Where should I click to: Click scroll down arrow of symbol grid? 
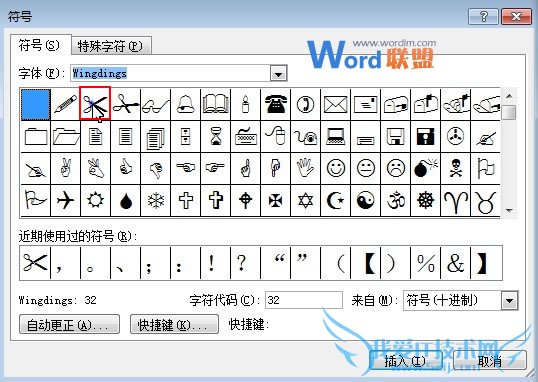pos(510,210)
